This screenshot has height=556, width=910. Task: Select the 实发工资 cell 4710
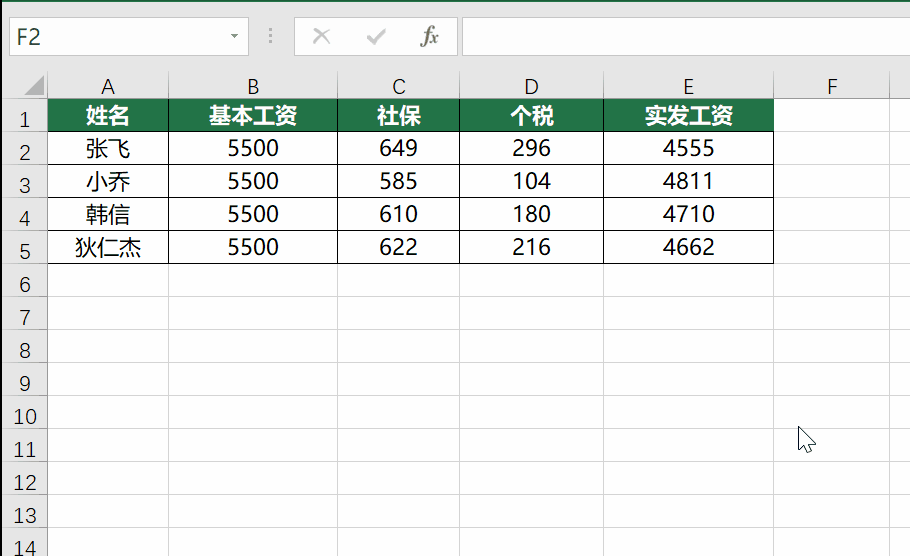pos(688,215)
